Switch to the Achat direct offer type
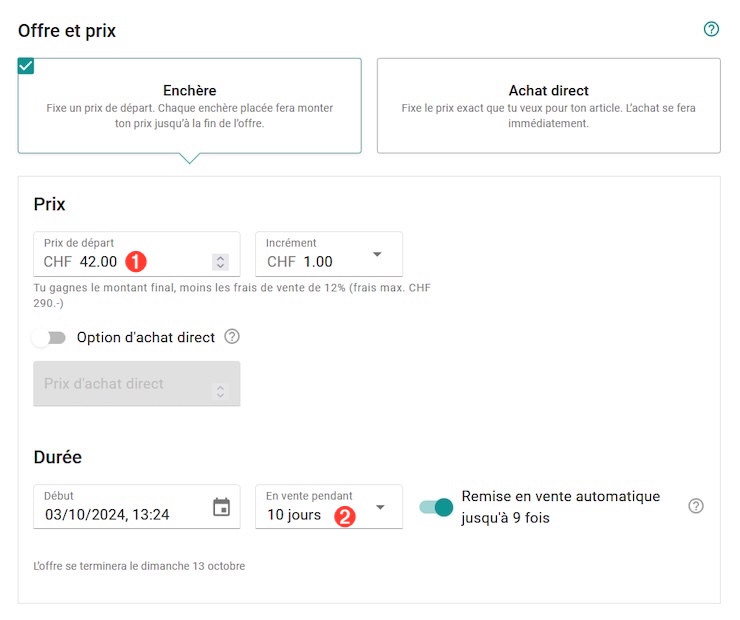 548,105
